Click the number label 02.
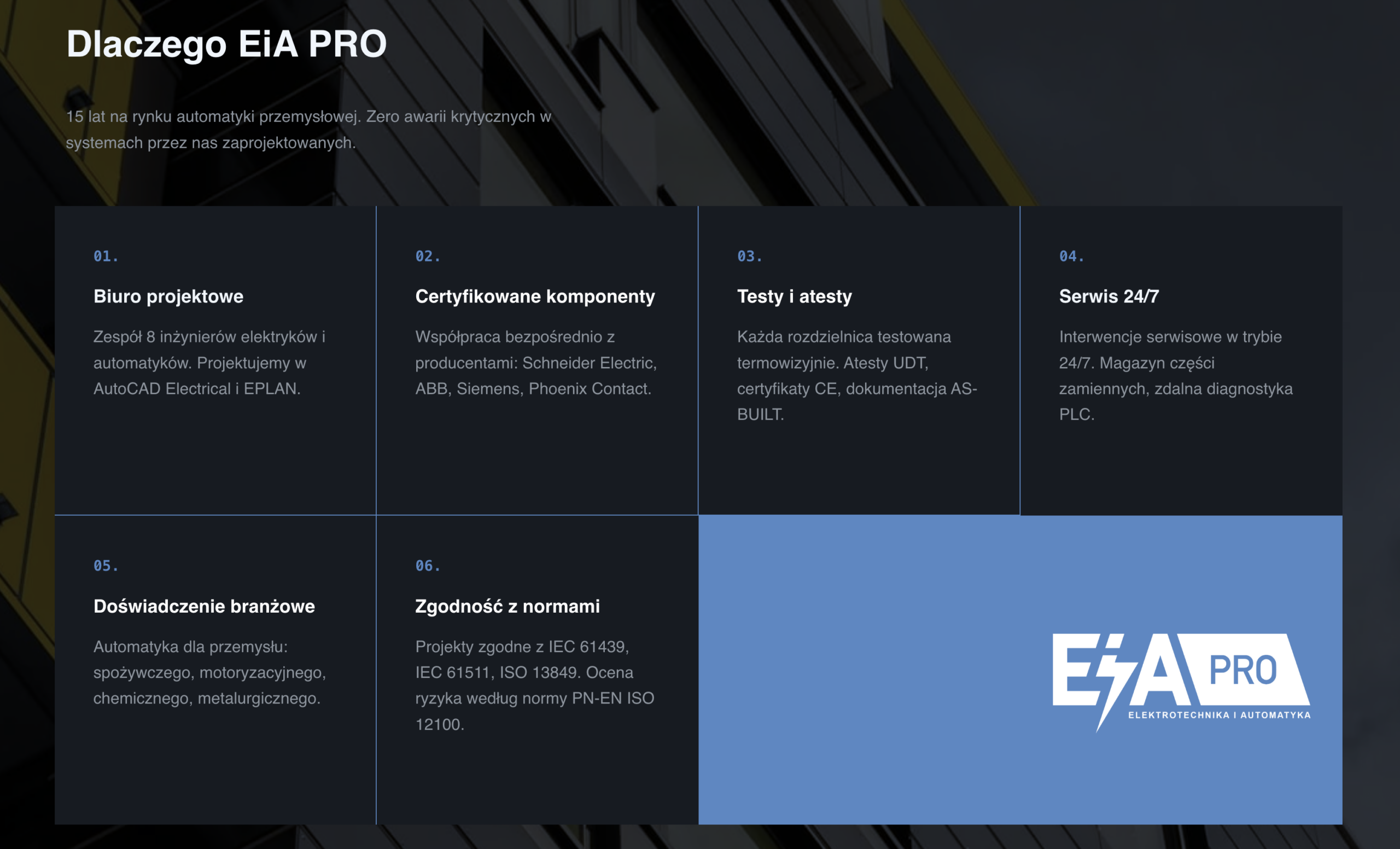 coord(428,257)
